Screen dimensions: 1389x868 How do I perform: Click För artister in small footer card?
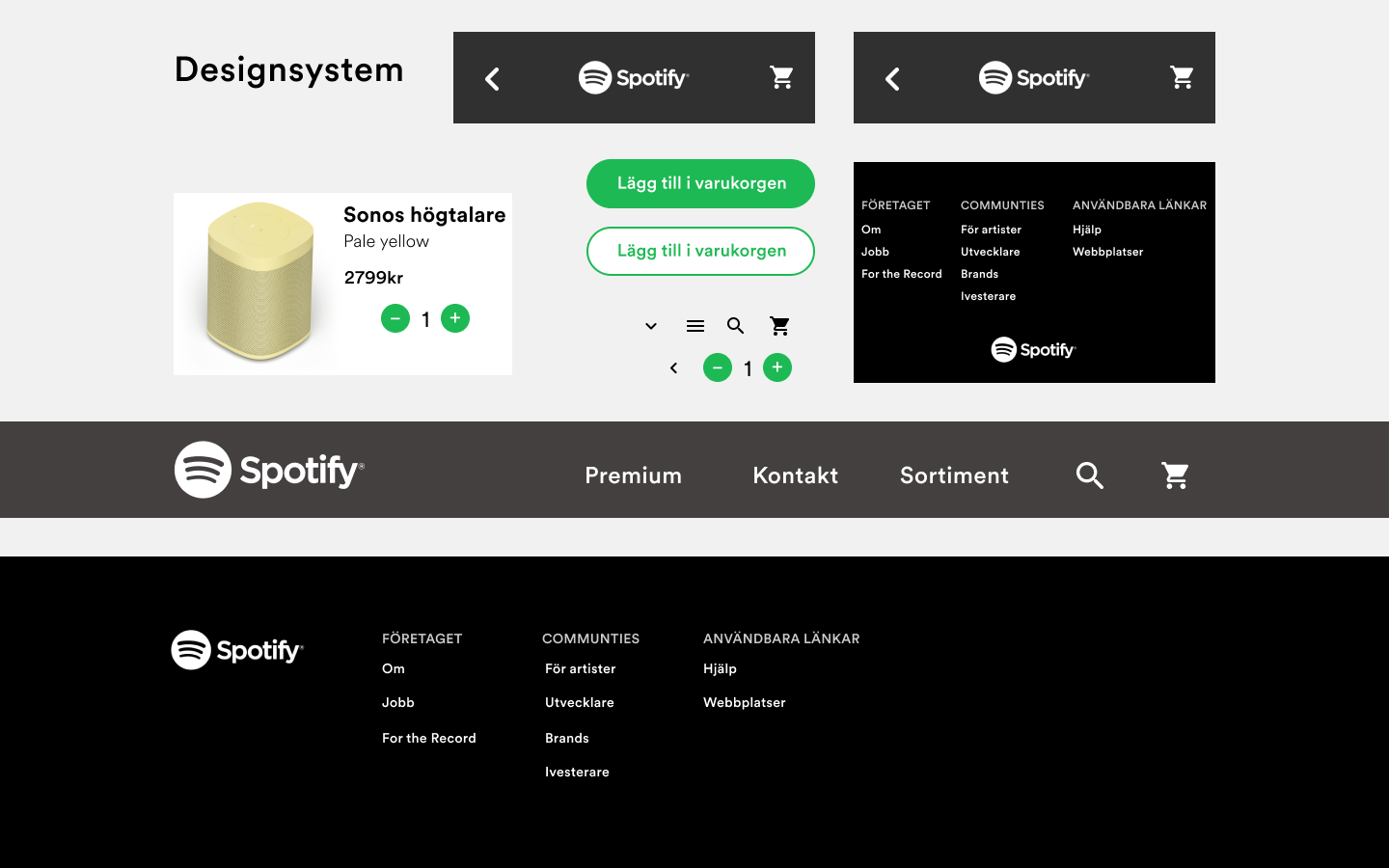pyautogui.click(x=991, y=230)
